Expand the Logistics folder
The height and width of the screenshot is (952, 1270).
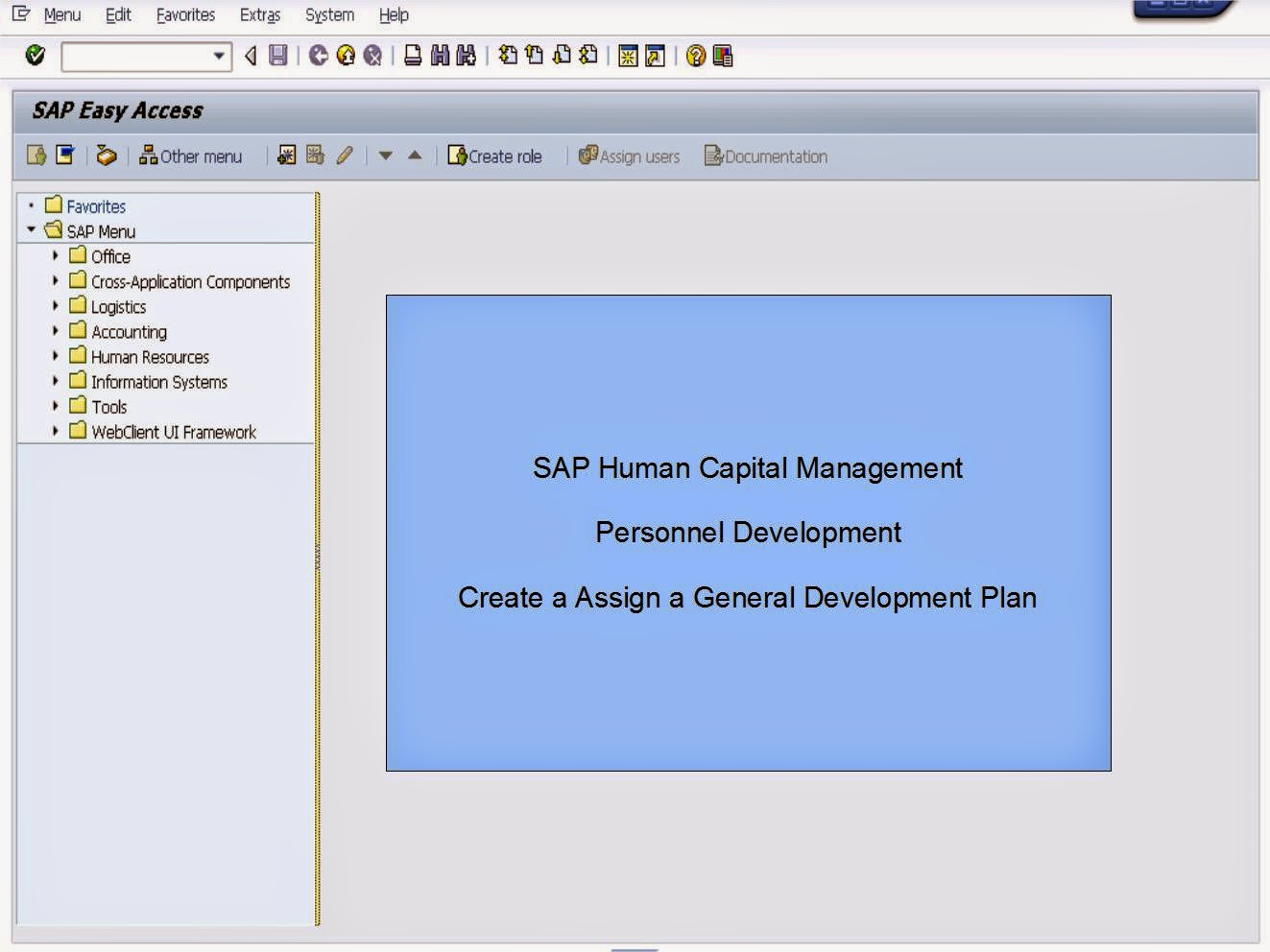pos(55,306)
